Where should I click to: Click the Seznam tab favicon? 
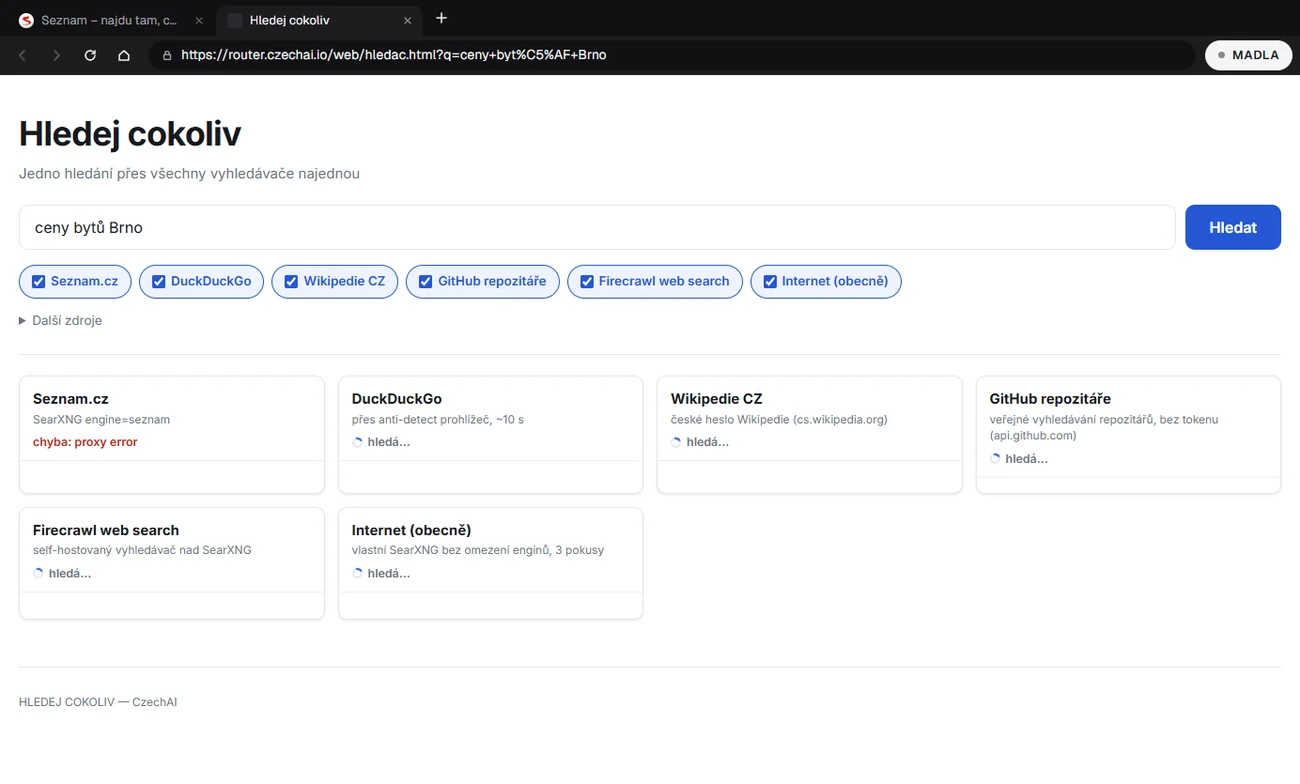tap(26, 20)
